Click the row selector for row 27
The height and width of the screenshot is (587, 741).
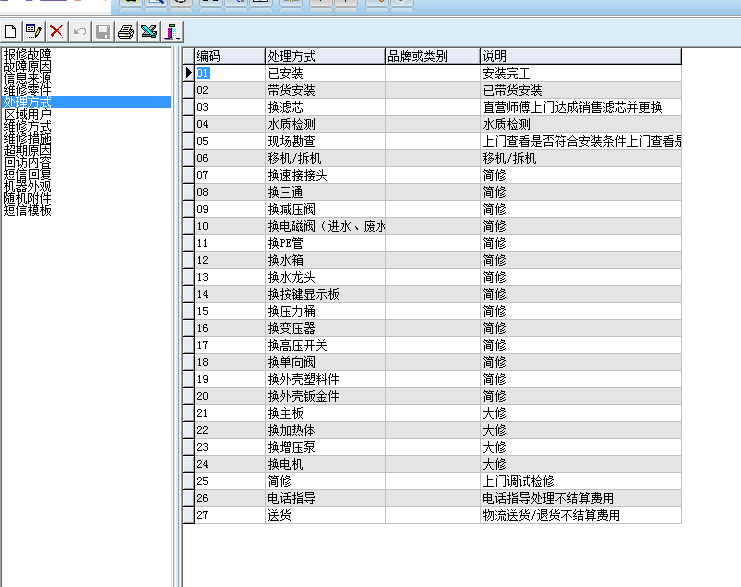pyautogui.click(x=188, y=515)
